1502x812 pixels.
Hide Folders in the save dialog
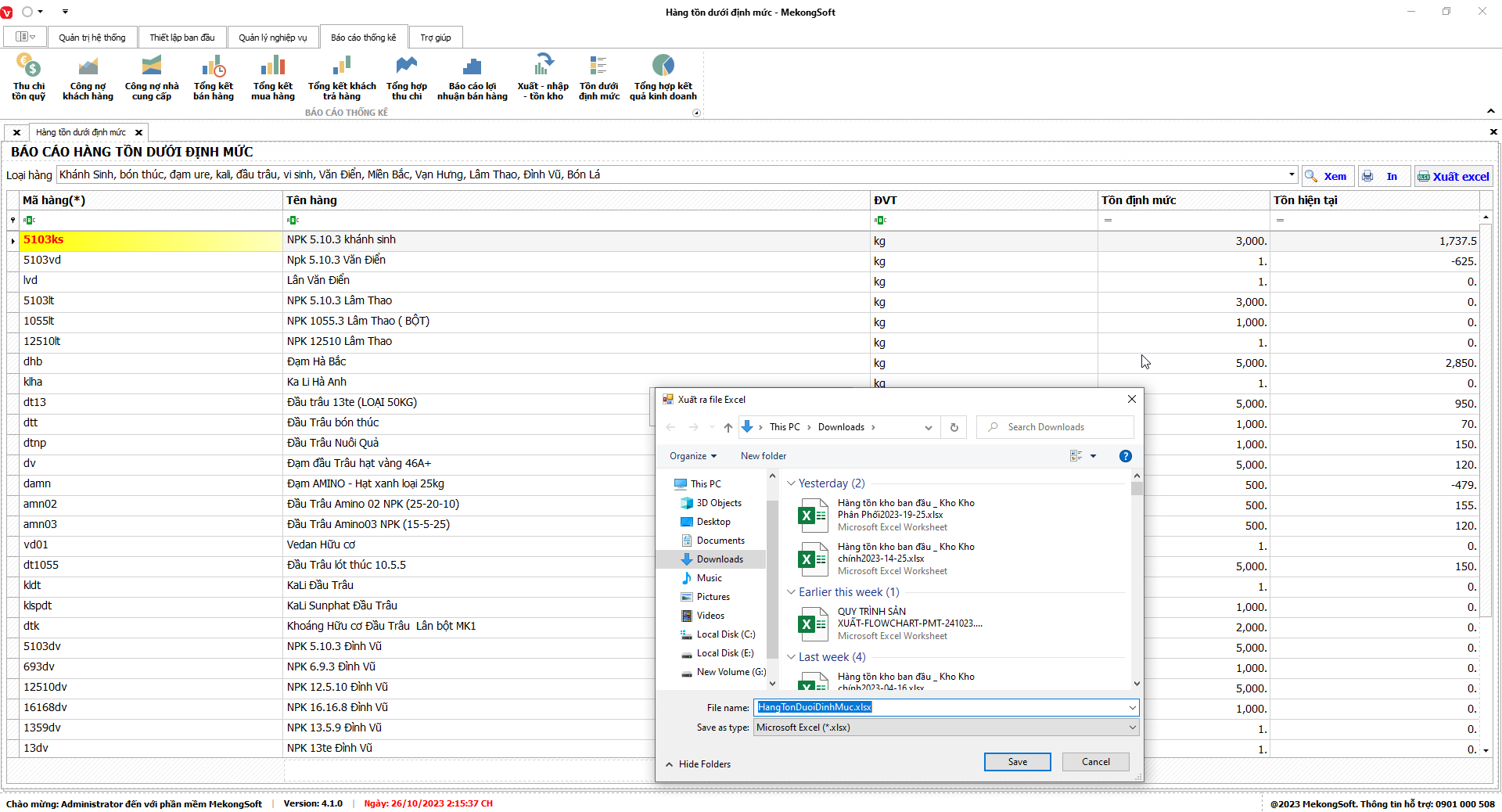(x=698, y=764)
